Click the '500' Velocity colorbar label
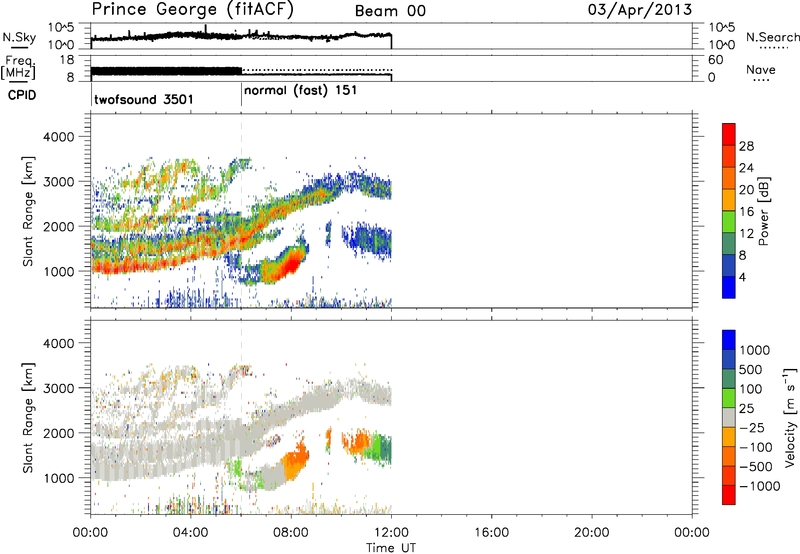This screenshot has width=800, height=554. [x=751, y=370]
